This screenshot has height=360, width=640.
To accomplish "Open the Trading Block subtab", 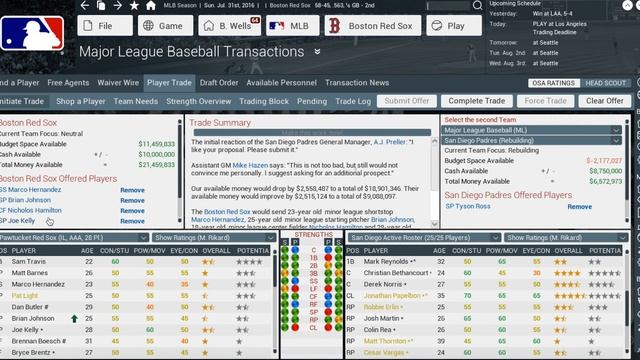I will tap(264, 101).
